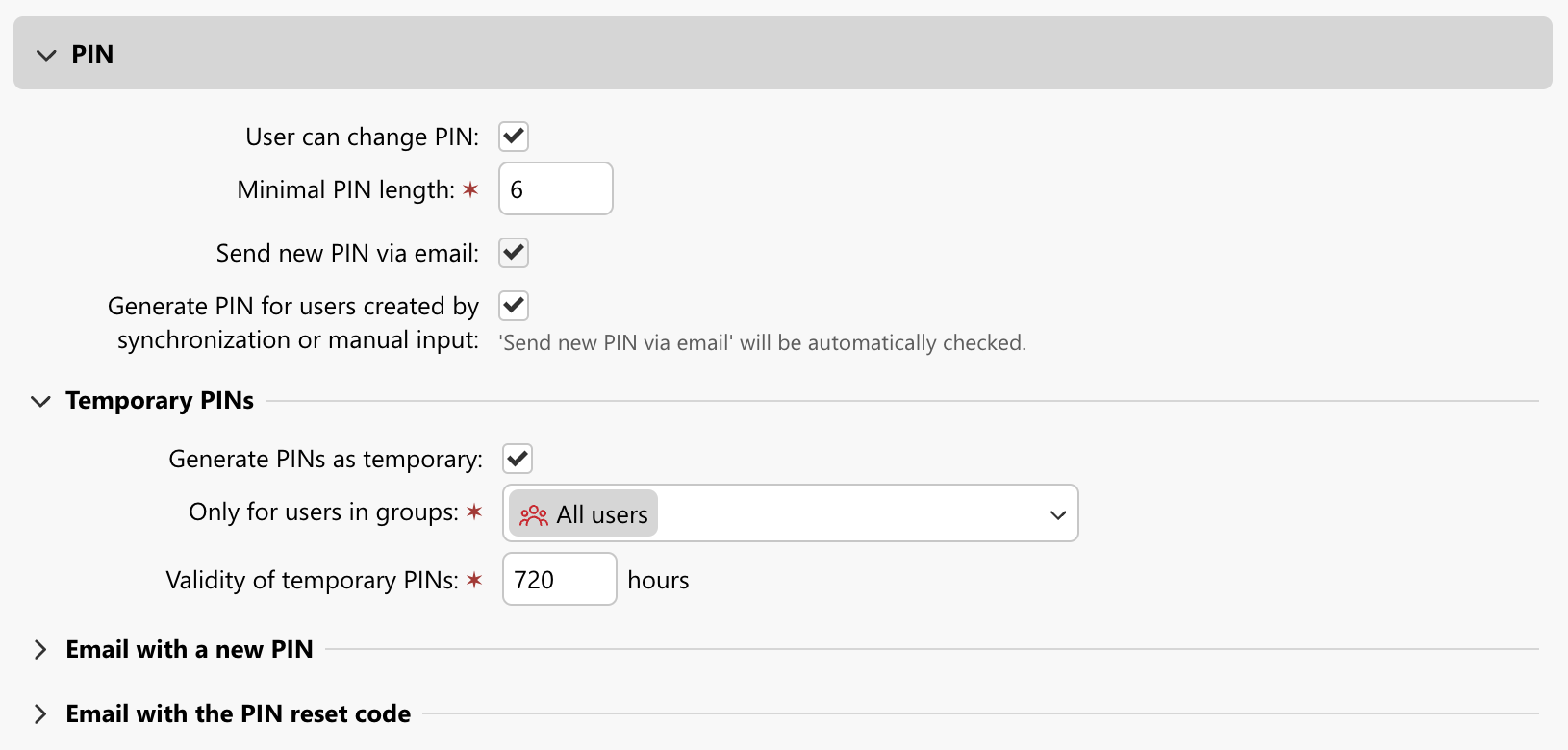
Task: Click inside the Minimal PIN length field
Action: click(x=555, y=188)
